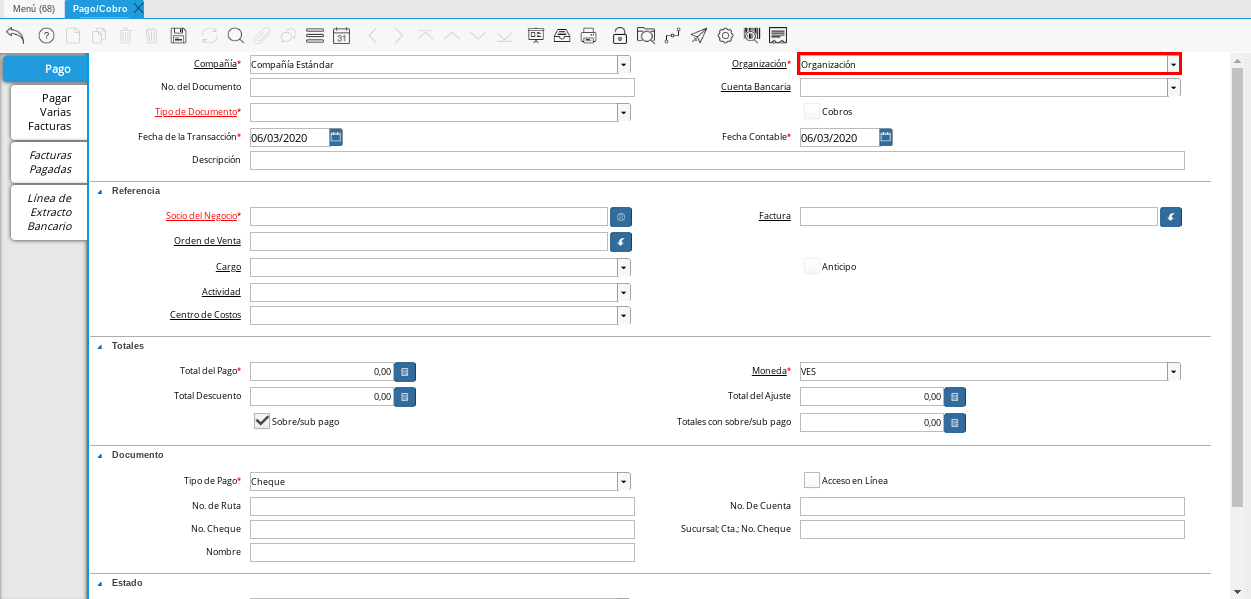1251x599 pixels.
Task: Click the refresh arrows icon
Action: (x=209, y=36)
